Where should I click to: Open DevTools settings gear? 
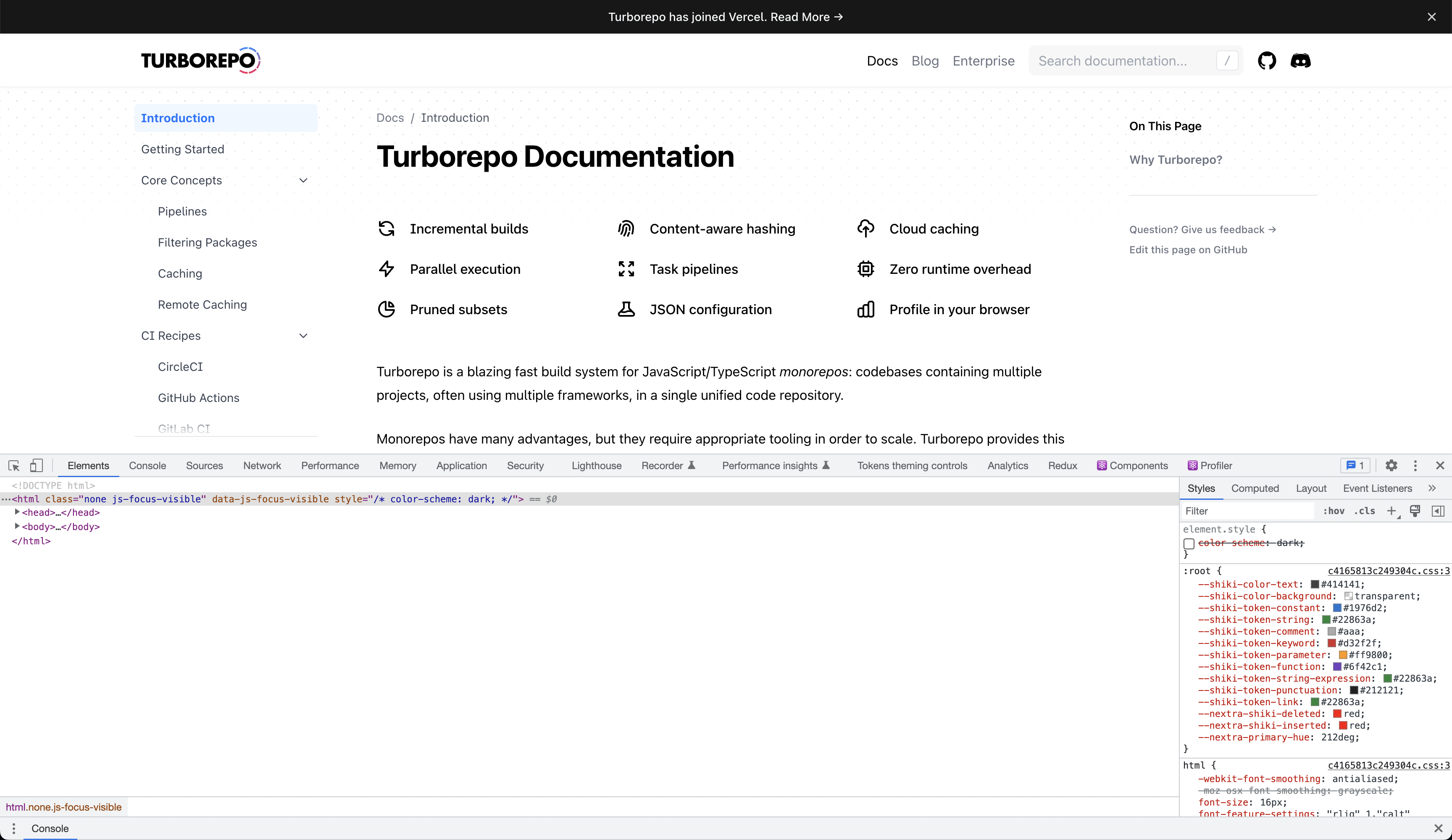click(x=1391, y=465)
